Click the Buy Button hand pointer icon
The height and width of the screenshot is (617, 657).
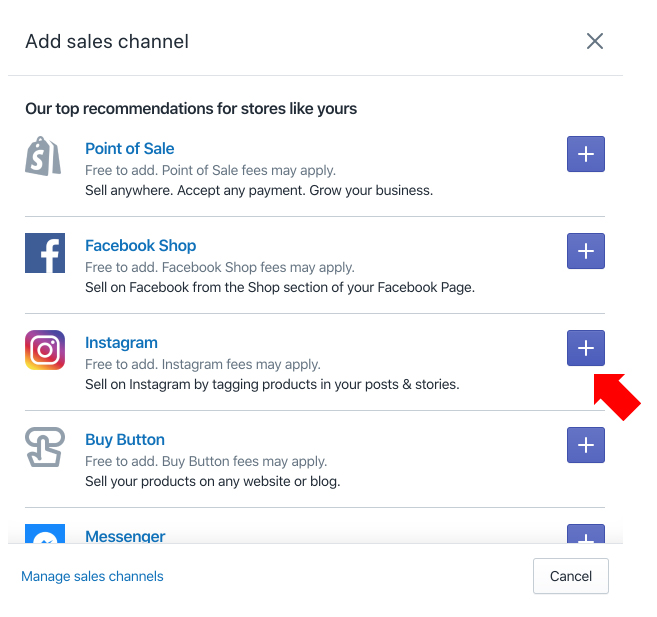(x=45, y=447)
